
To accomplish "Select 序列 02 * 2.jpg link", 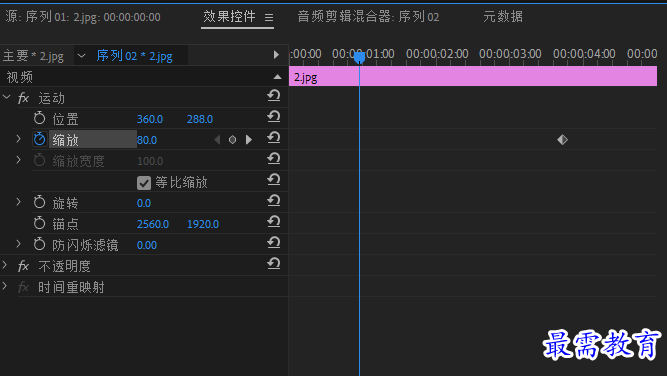I will (134, 56).
